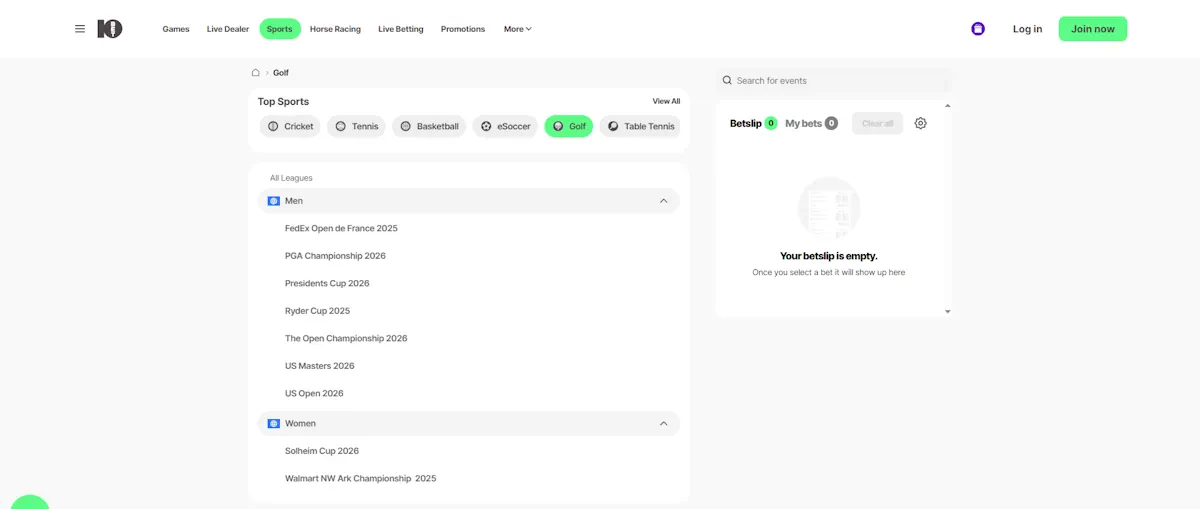This screenshot has width=1200, height=509.
Task: Click My bets count badge showing 0
Action: coord(831,123)
